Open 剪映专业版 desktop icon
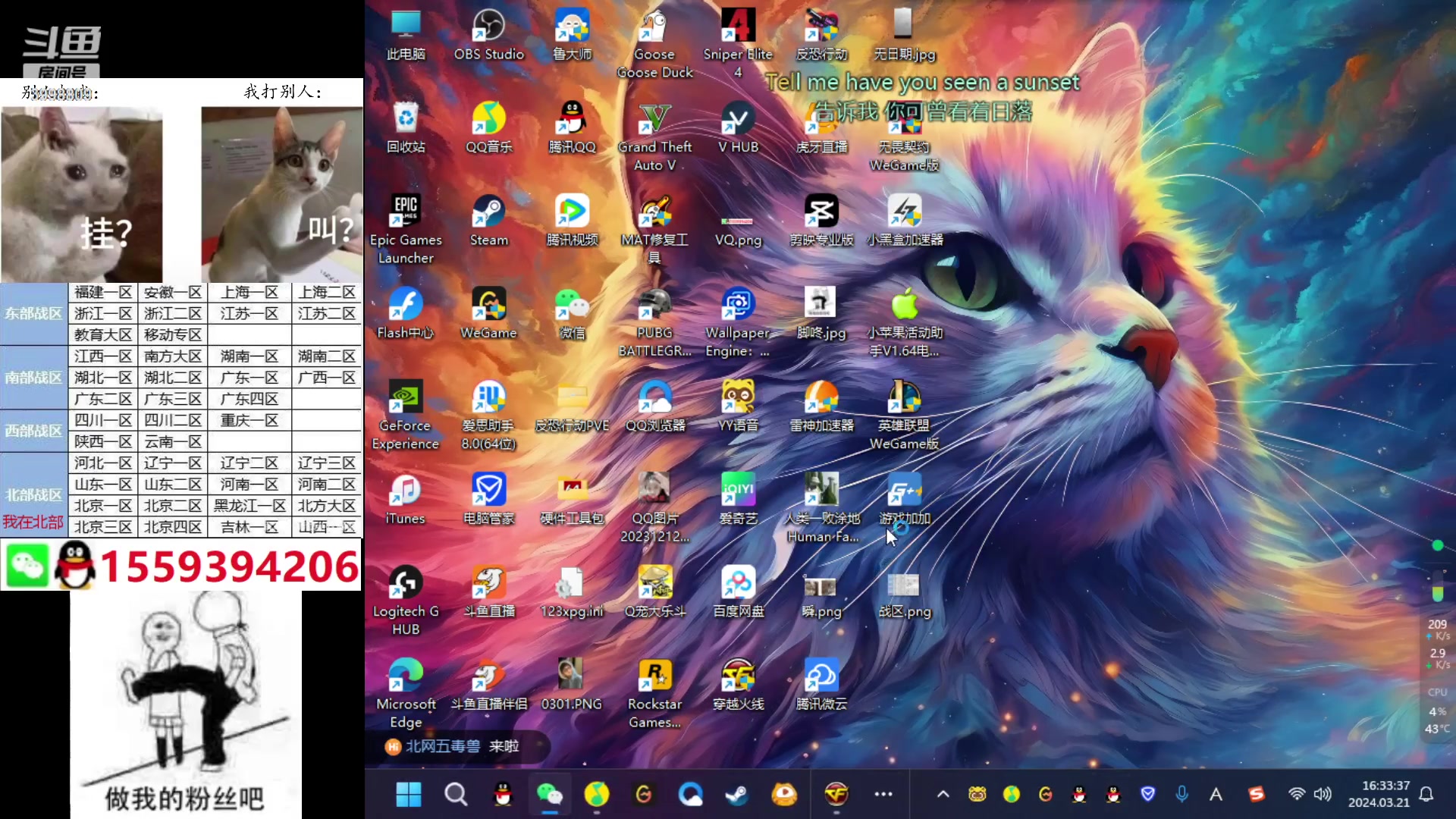 coord(821,221)
